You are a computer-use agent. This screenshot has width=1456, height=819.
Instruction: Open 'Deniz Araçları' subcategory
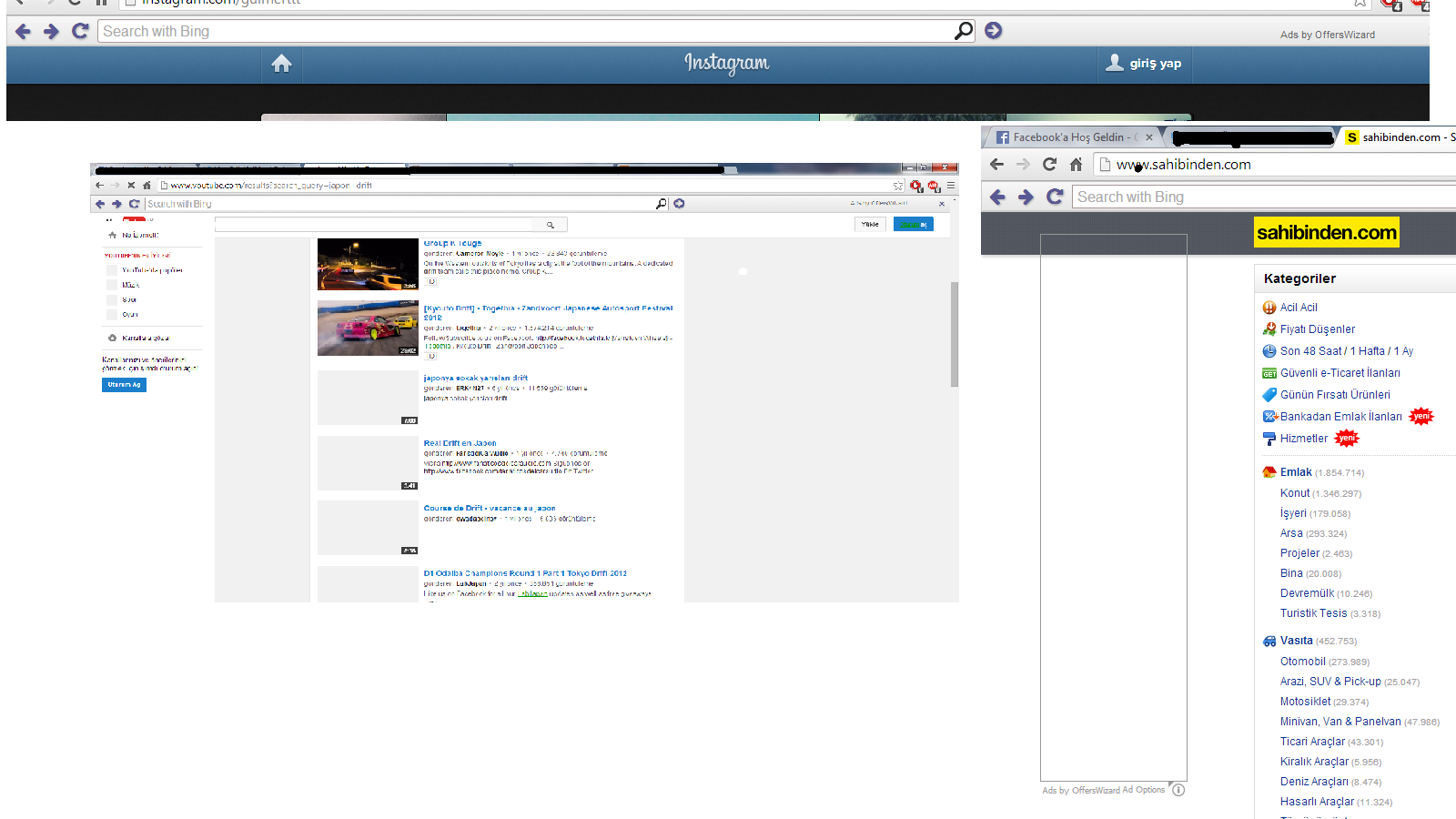point(1314,782)
